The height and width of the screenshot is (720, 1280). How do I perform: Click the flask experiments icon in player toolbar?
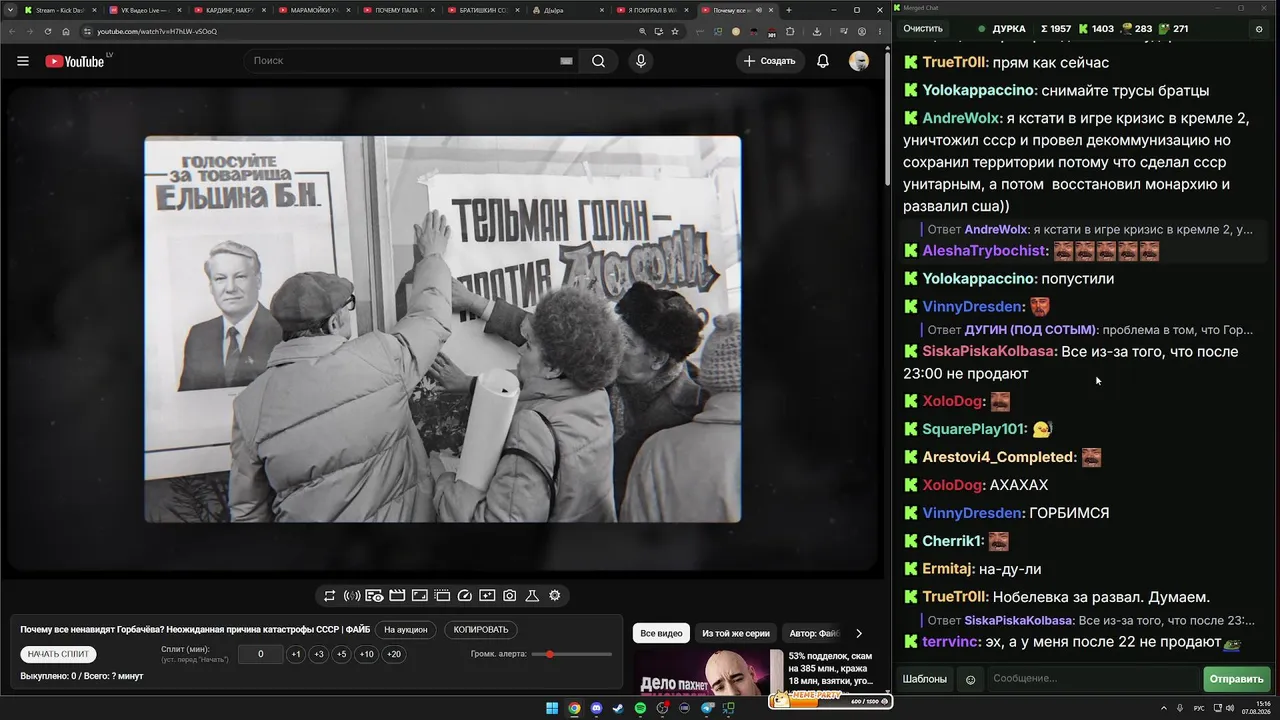[x=532, y=595]
